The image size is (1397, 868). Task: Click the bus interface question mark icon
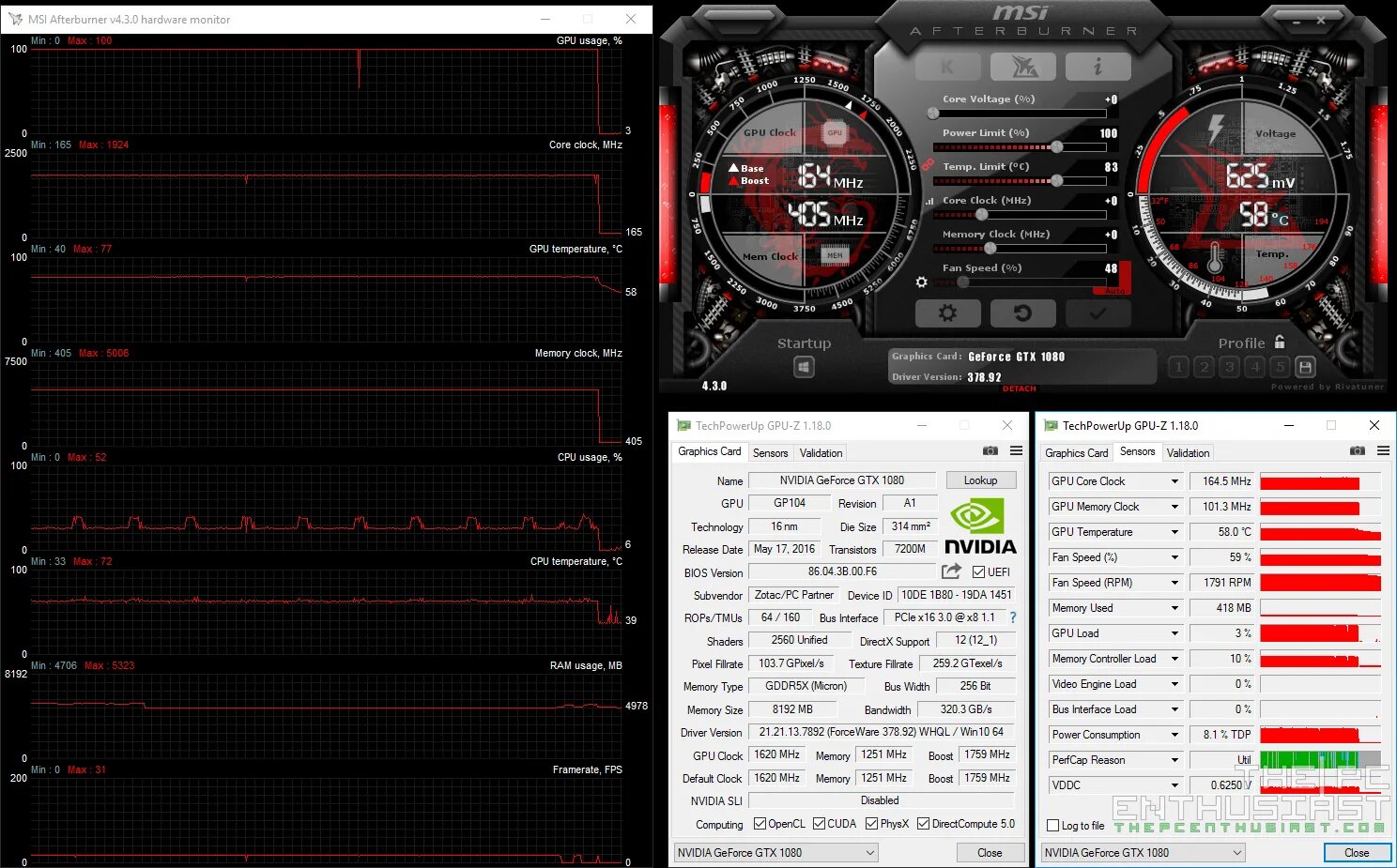click(x=1013, y=617)
